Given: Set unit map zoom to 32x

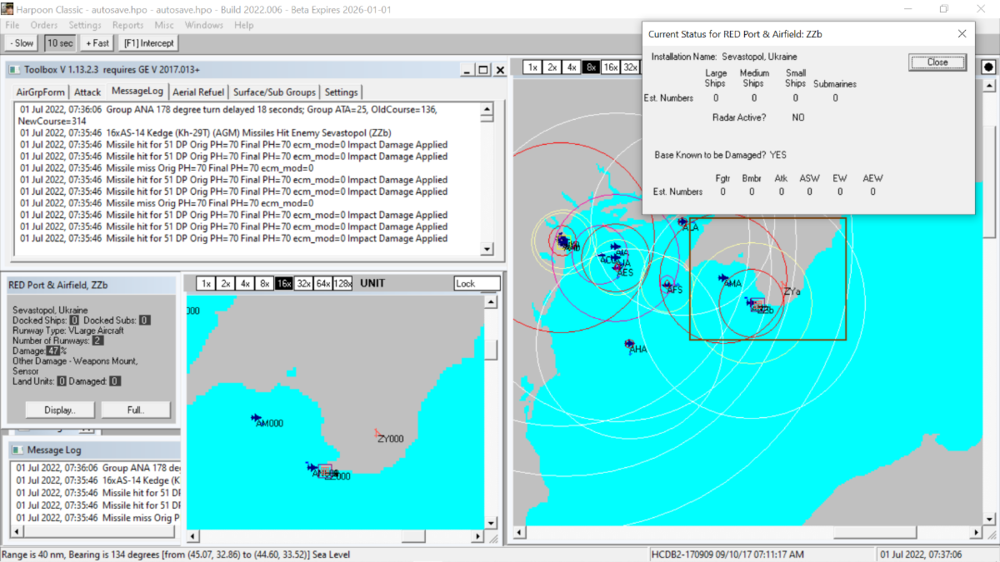Looking at the screenshot, I should (x=304, y=283).
